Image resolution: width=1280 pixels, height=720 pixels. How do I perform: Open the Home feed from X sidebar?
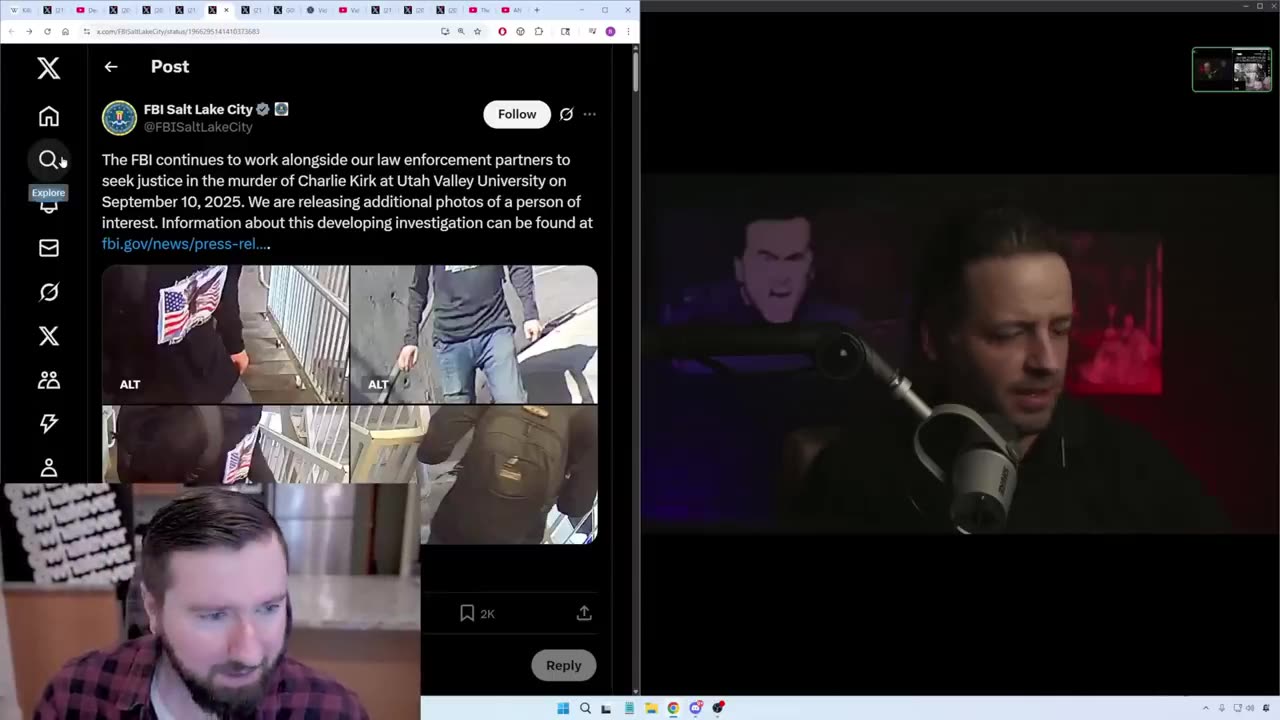(x=48, y=116)
